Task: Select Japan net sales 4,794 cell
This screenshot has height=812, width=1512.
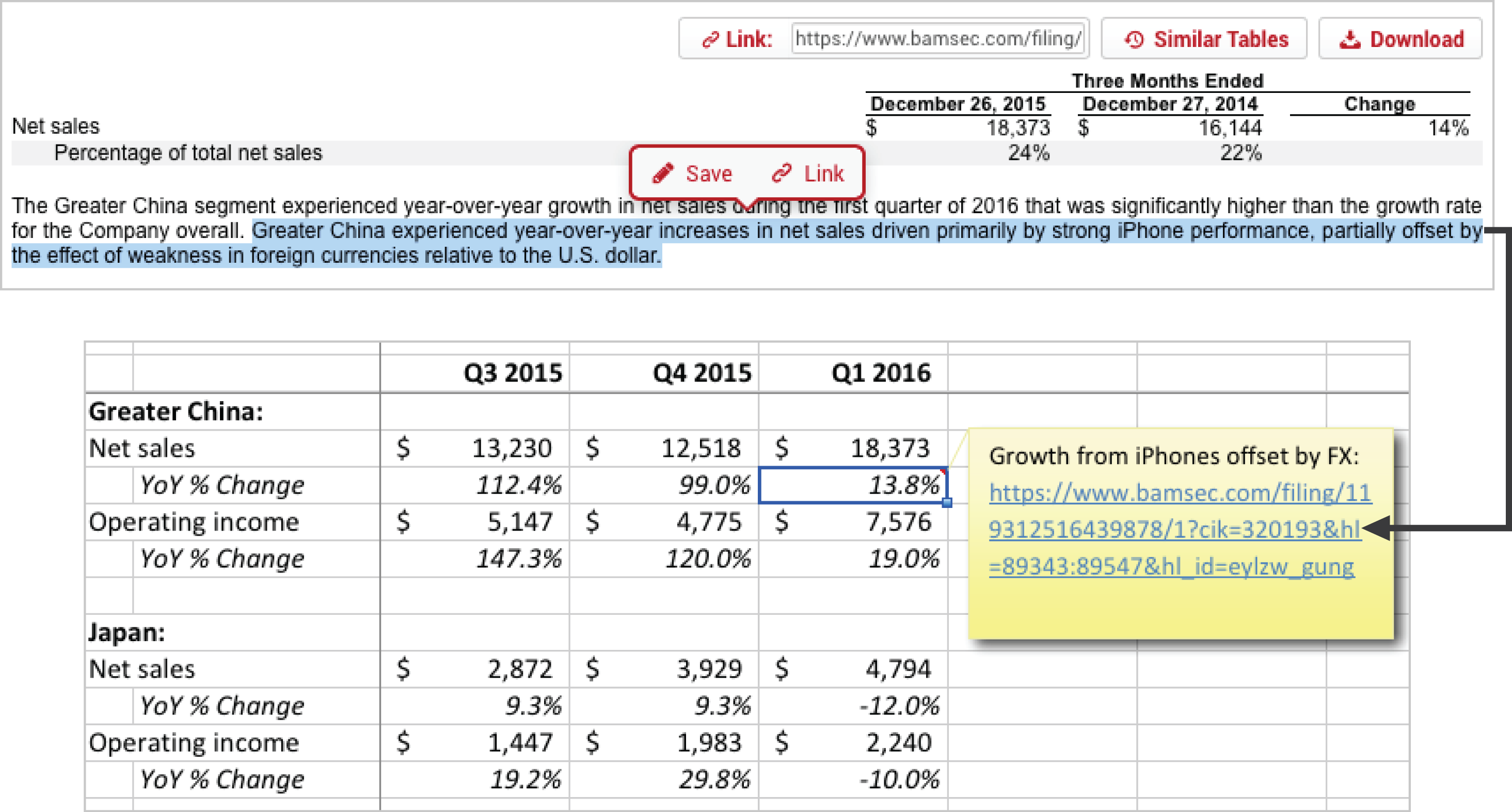Action: point(853,668)
